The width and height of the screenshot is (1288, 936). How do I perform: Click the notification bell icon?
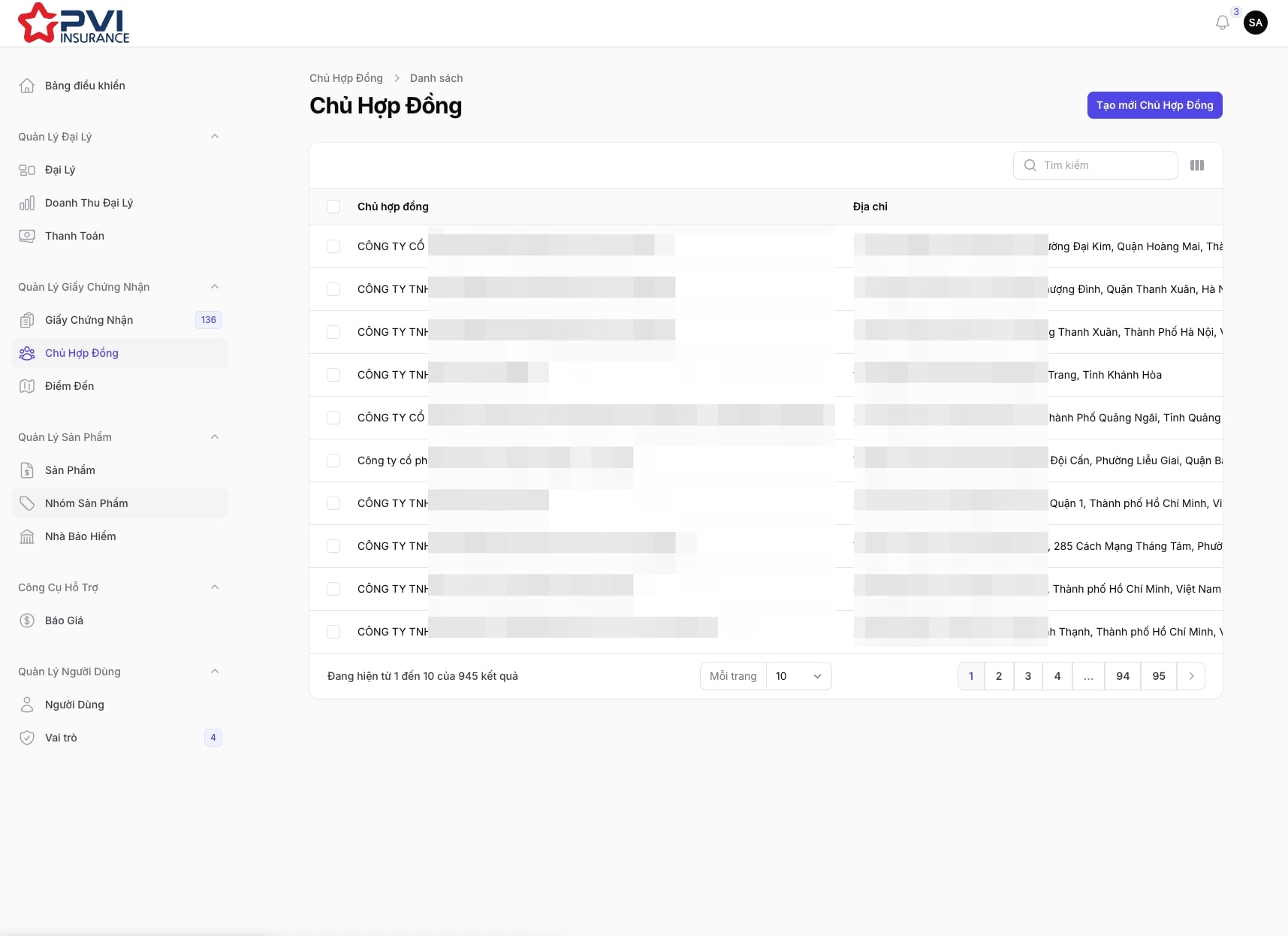[x=1222, y=23]
